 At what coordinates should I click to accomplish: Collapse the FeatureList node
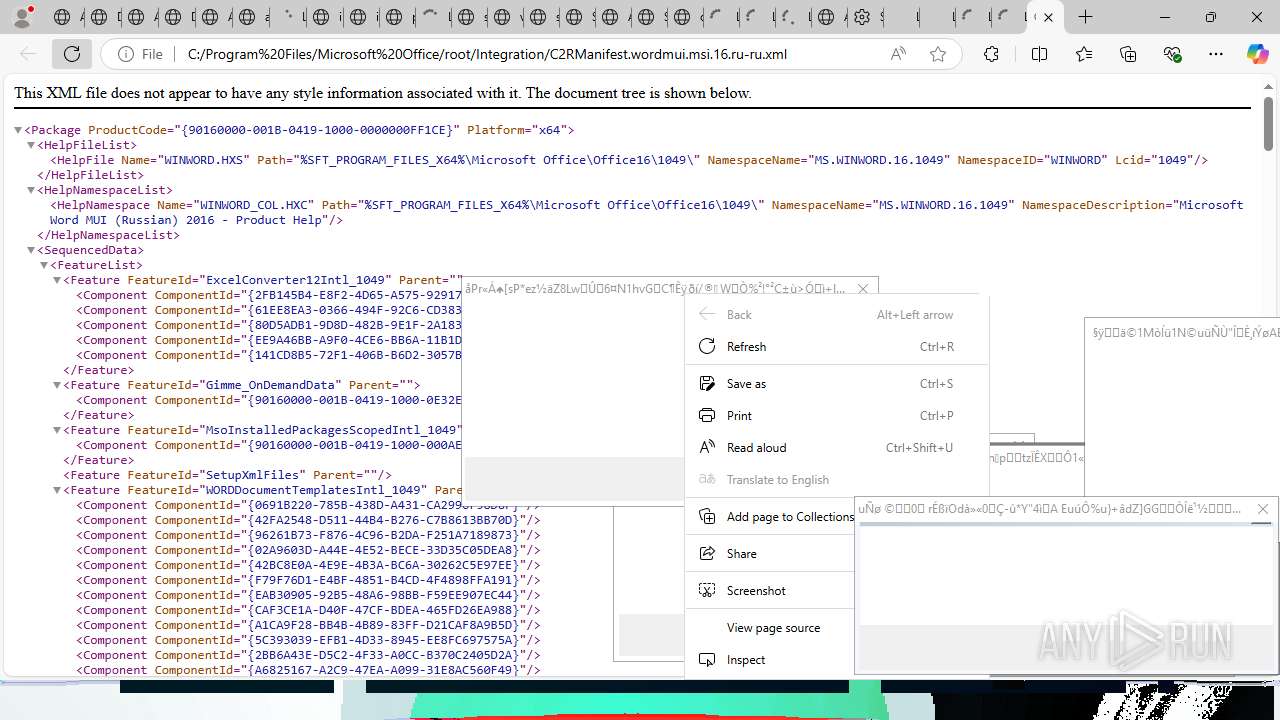tap(44, 265)
